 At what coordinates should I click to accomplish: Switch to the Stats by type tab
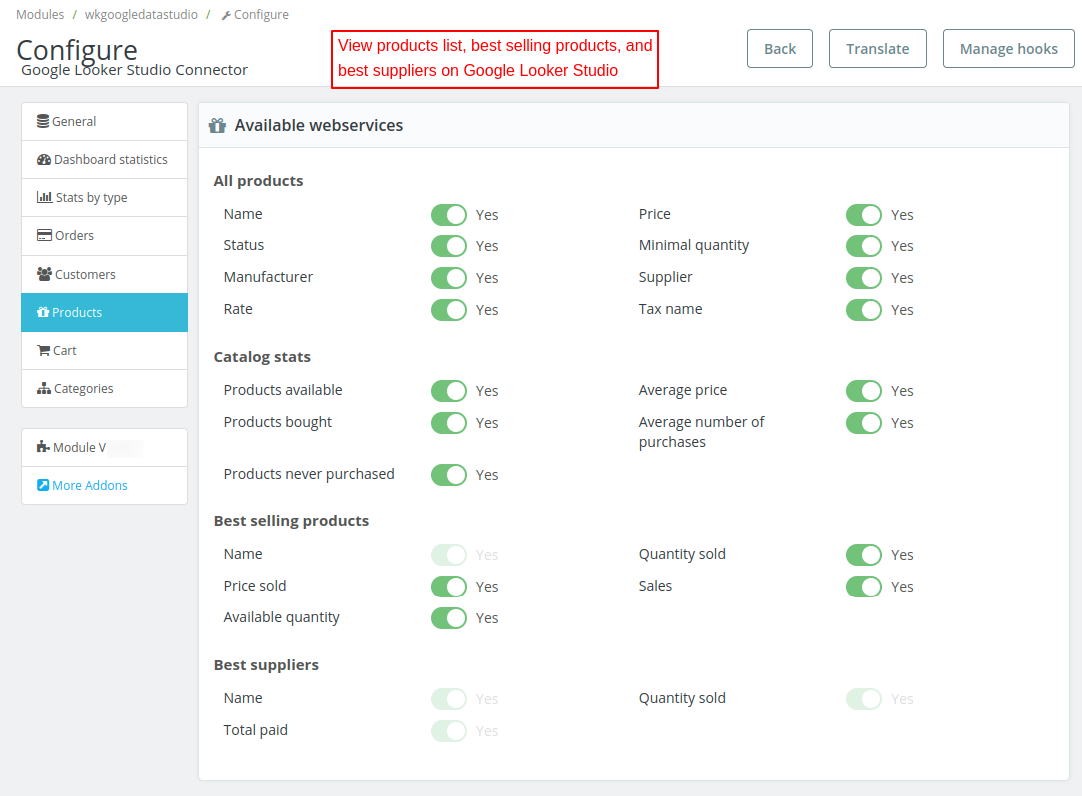104,198
